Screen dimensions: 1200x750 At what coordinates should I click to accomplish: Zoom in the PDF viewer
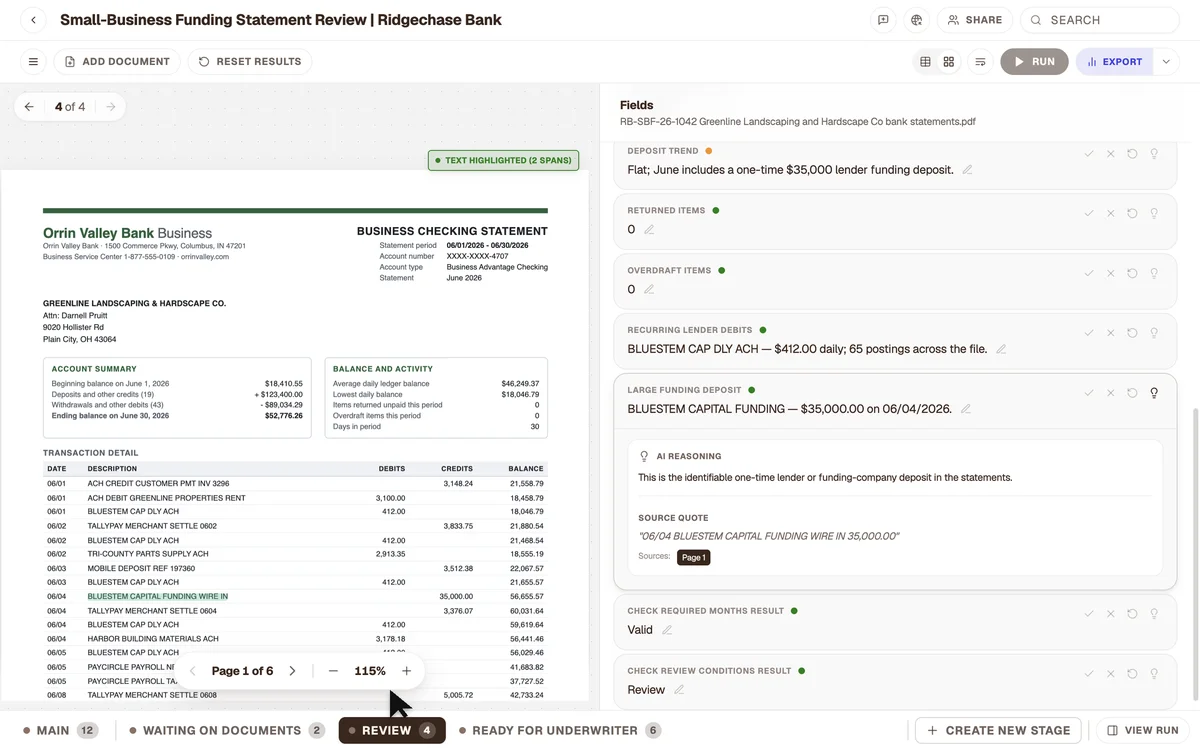(x=407, y=671)
